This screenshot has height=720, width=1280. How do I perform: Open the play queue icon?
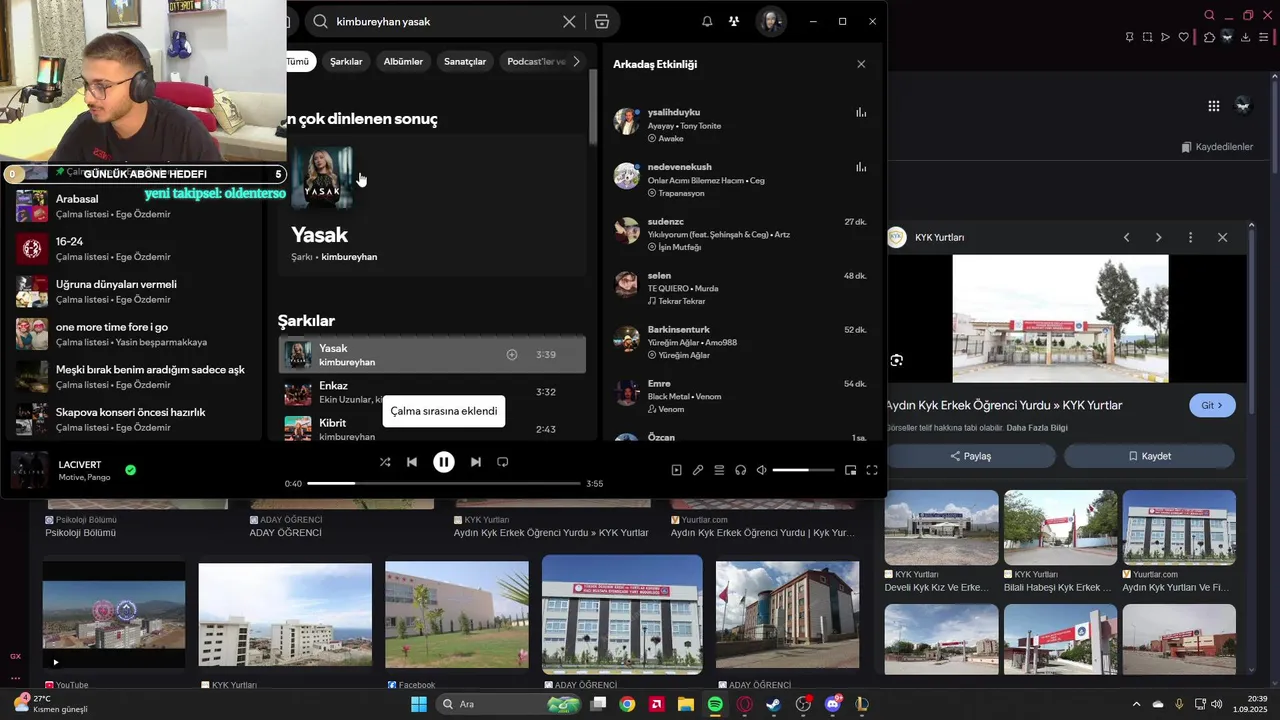[719, 470]
